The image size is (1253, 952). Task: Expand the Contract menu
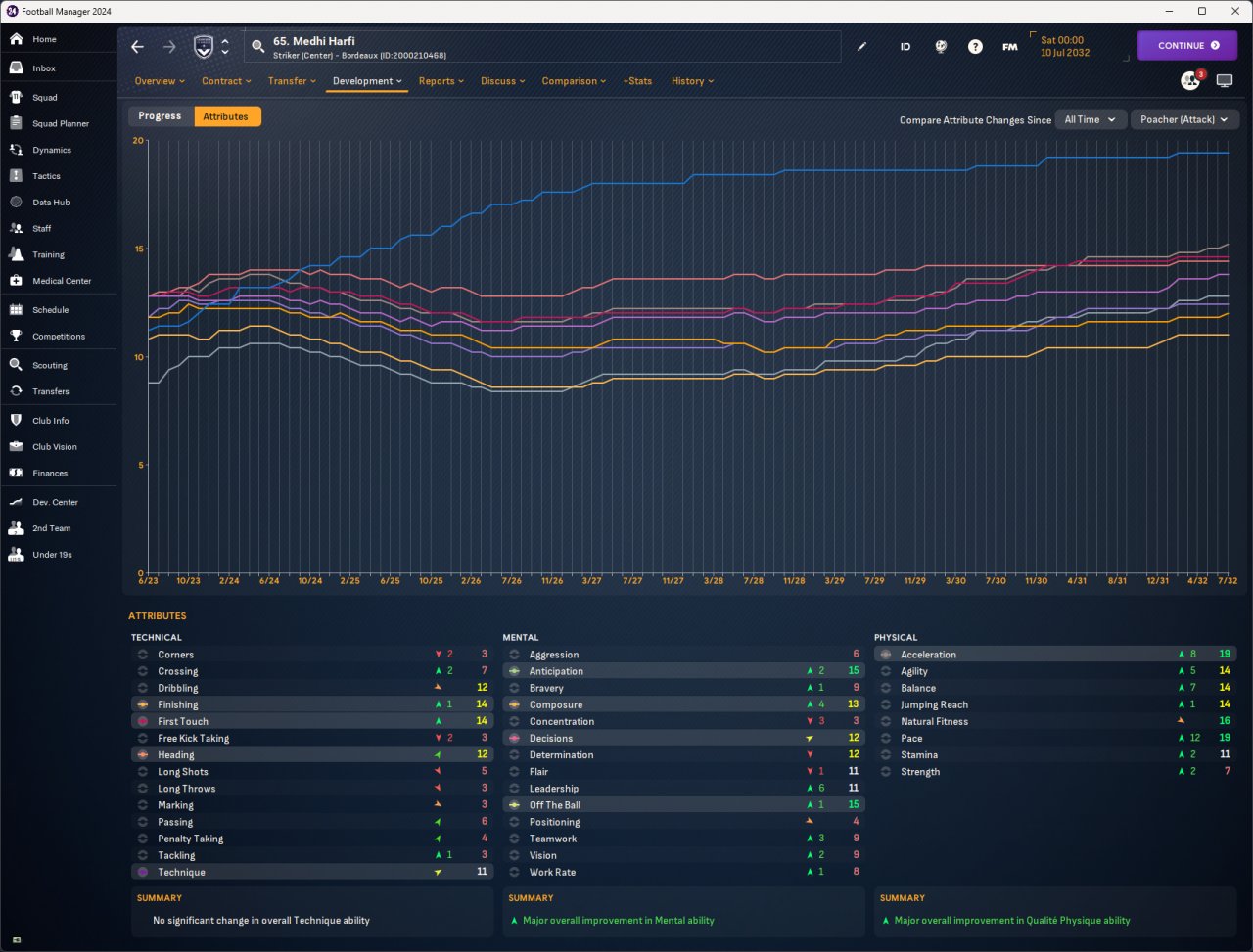pos(226,81)
